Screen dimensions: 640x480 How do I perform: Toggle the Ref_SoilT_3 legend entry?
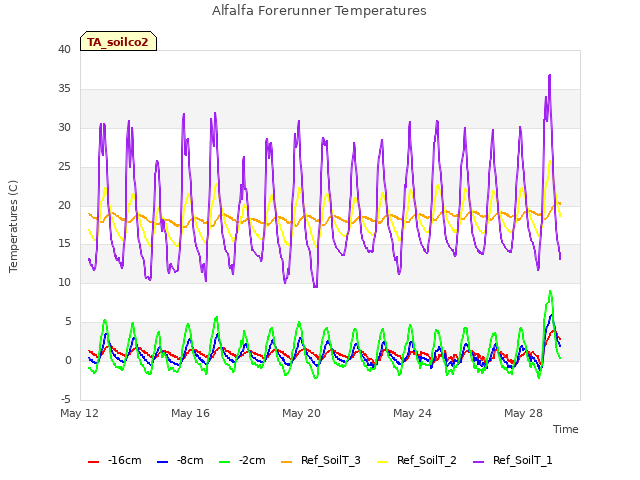pos(321,460)
